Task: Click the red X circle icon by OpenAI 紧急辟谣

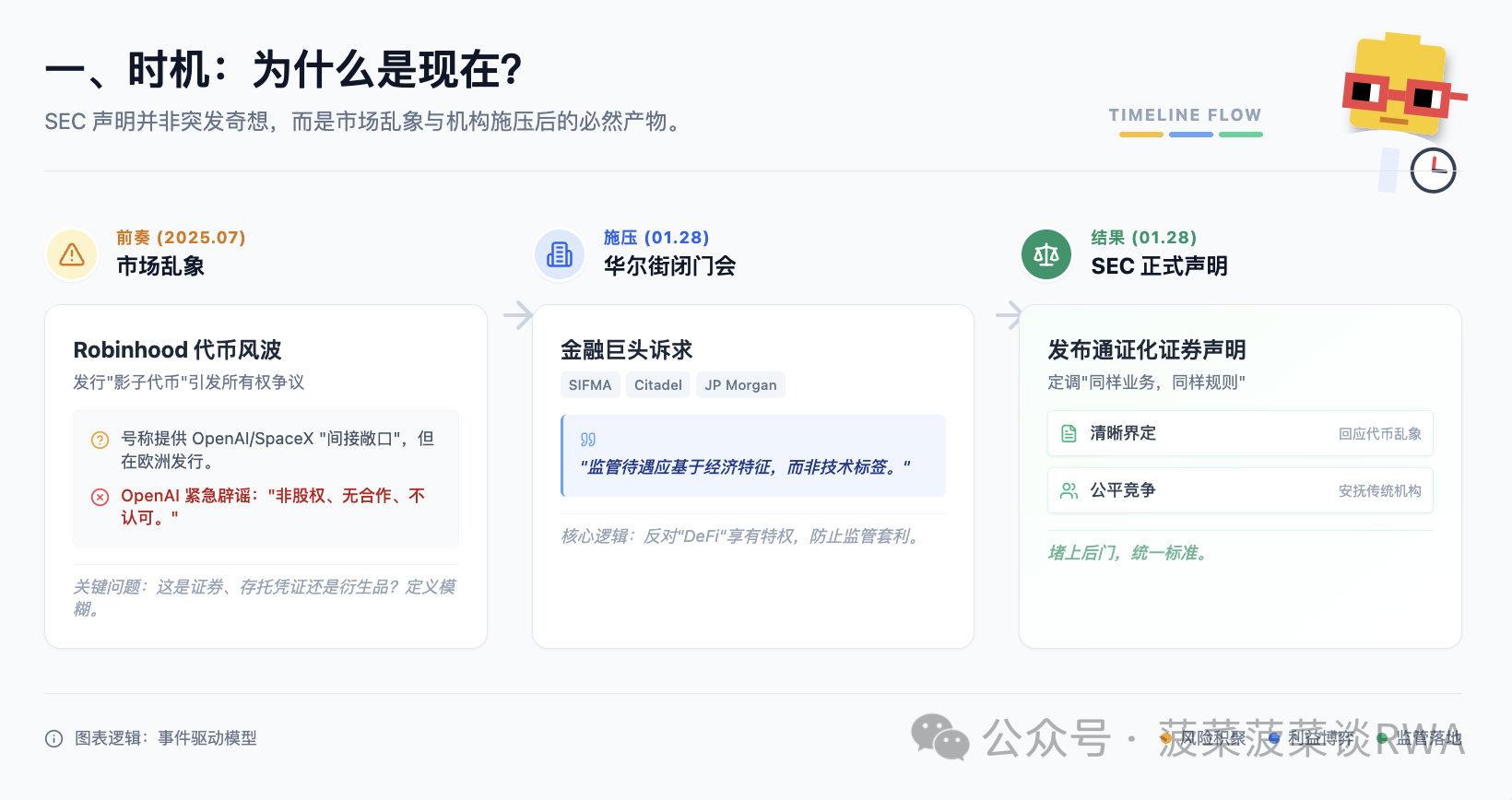Action: pyautogui.click(x=100, y=497)
